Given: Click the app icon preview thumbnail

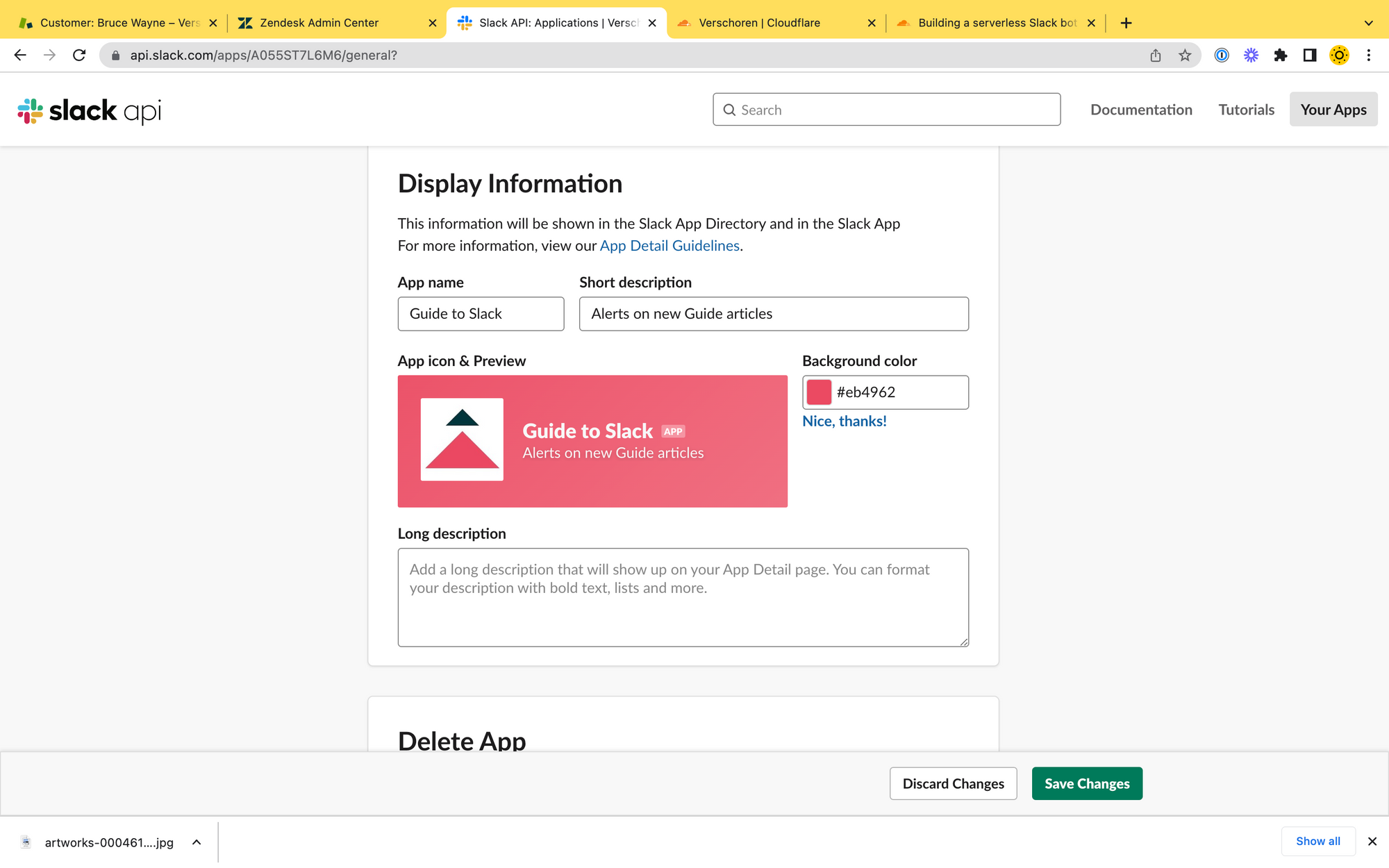Looking at the screenshot, I should coord(462,440).
